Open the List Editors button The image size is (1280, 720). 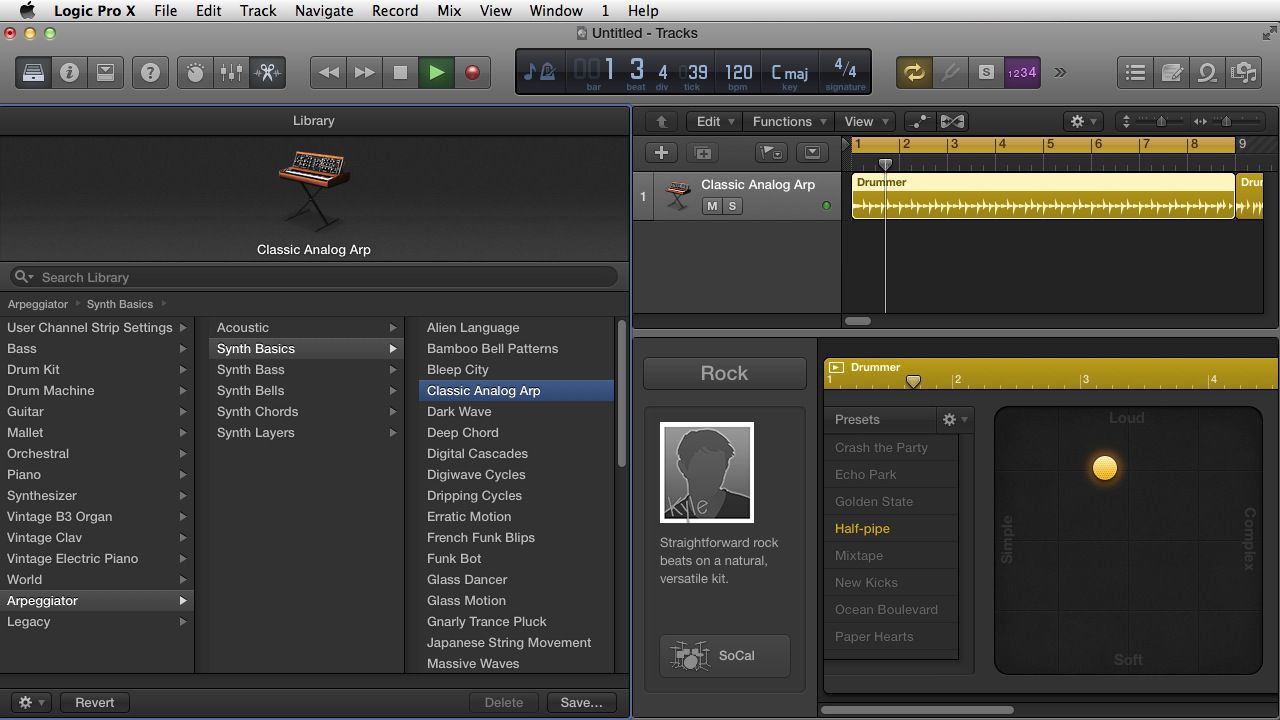tap(1135, 72)
